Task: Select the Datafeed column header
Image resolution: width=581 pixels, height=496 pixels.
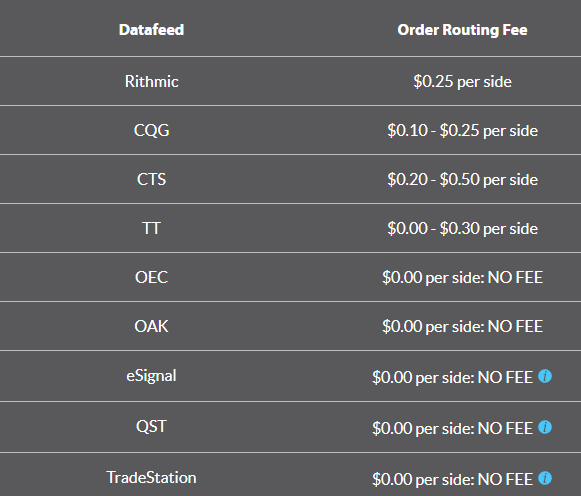Action: click(x=151, y=30)
